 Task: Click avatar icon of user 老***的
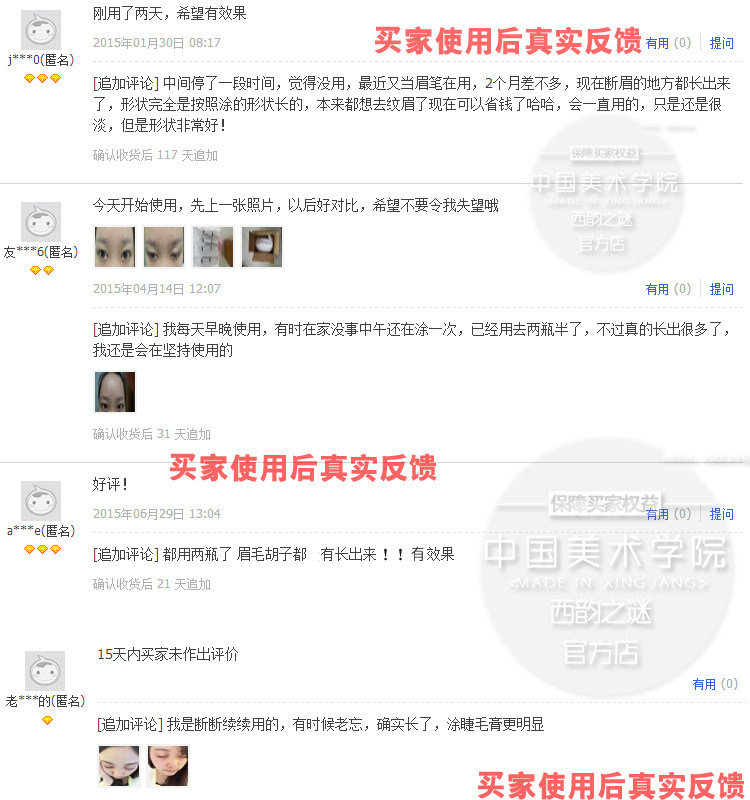[x=45, y=671]
